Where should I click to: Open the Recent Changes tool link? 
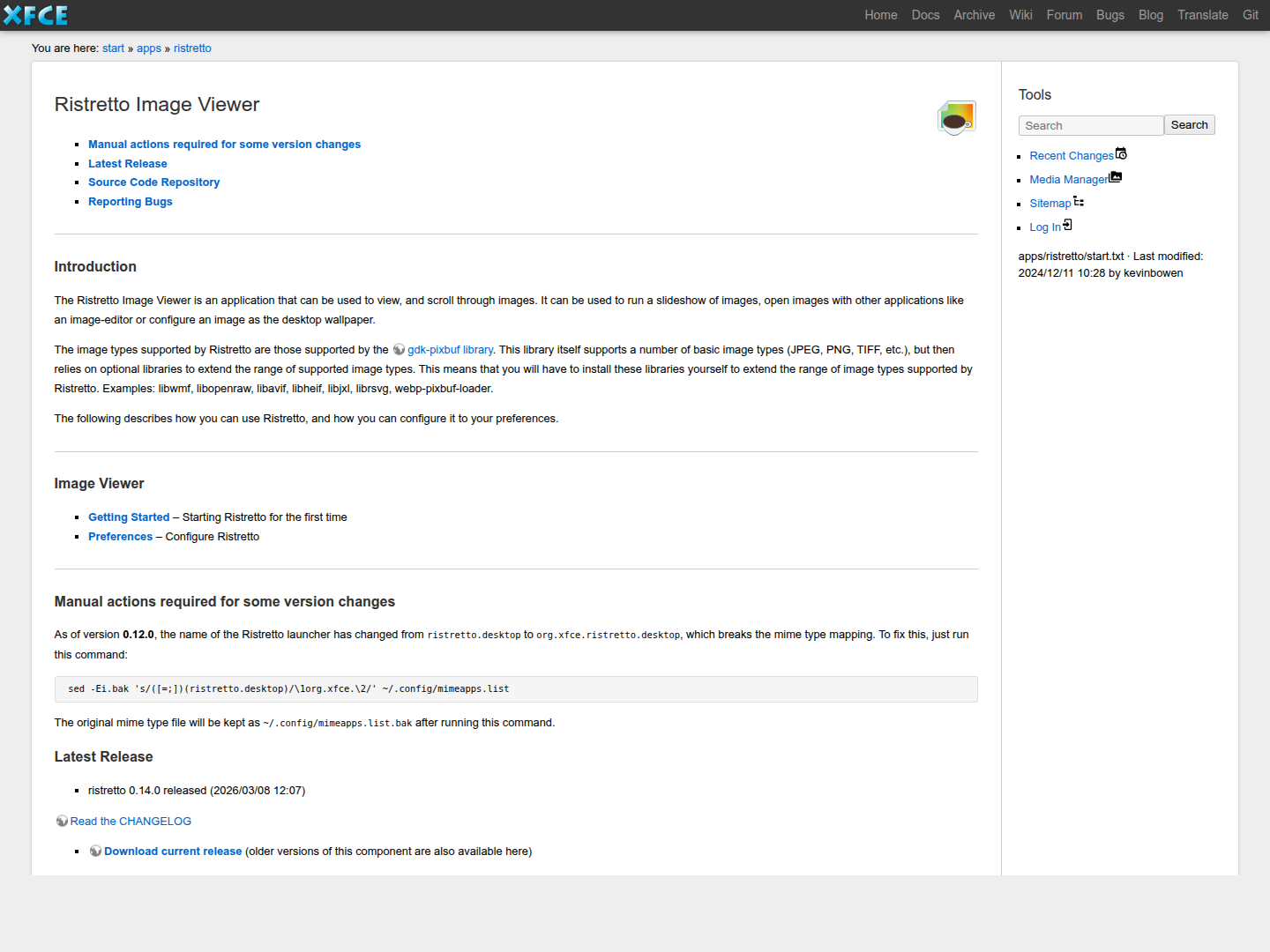click(1072, 156)
